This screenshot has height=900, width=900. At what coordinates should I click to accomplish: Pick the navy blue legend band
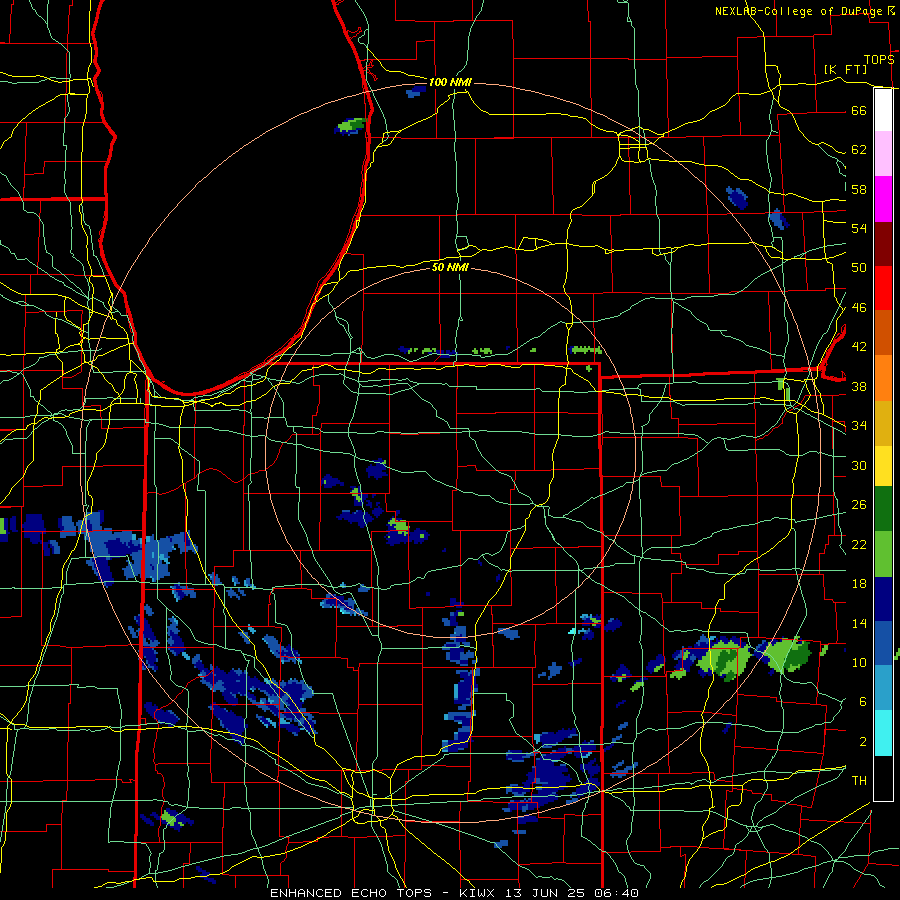(883, 599)
